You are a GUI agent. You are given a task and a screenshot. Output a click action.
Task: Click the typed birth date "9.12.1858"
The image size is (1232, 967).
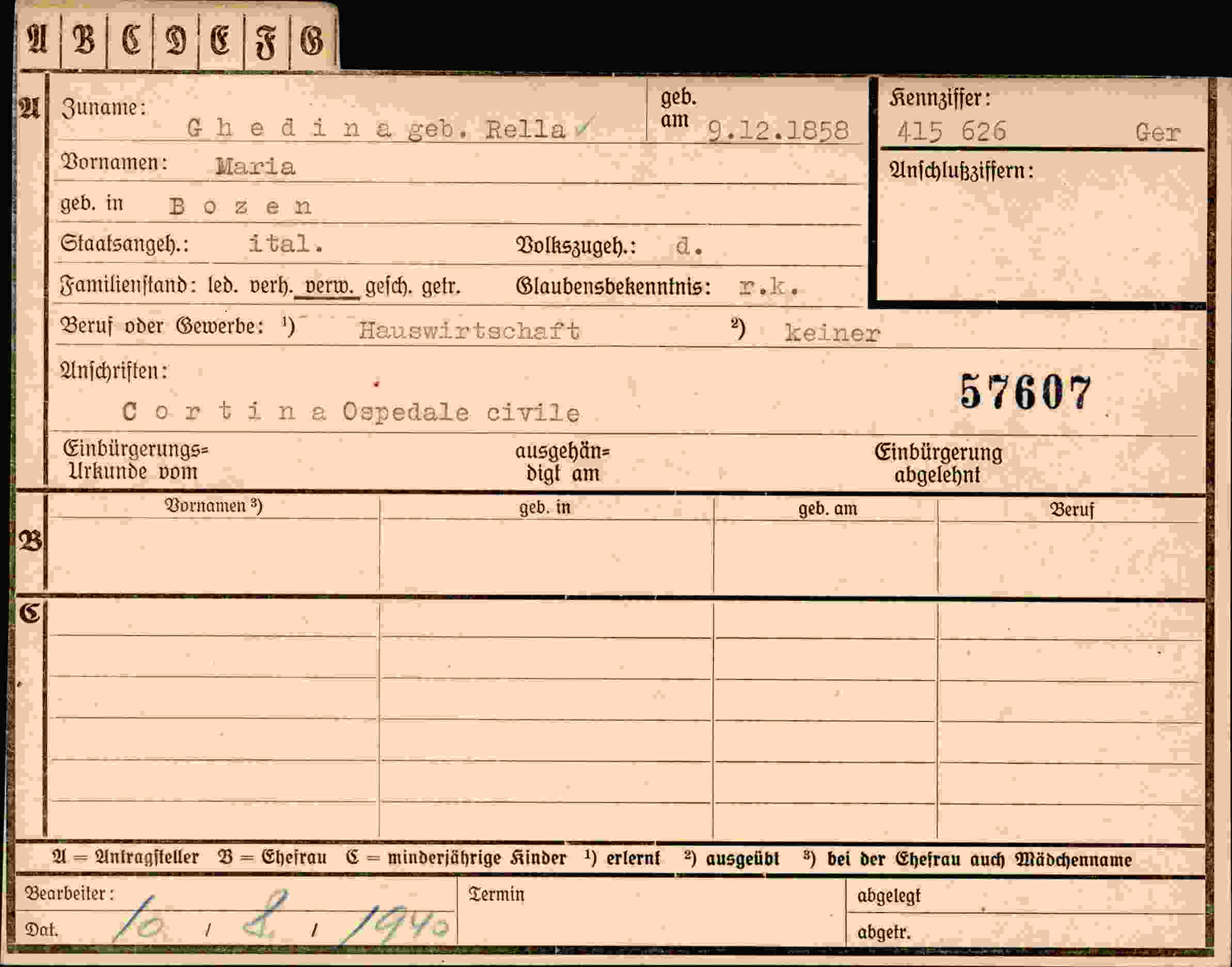tap(779, 131)
